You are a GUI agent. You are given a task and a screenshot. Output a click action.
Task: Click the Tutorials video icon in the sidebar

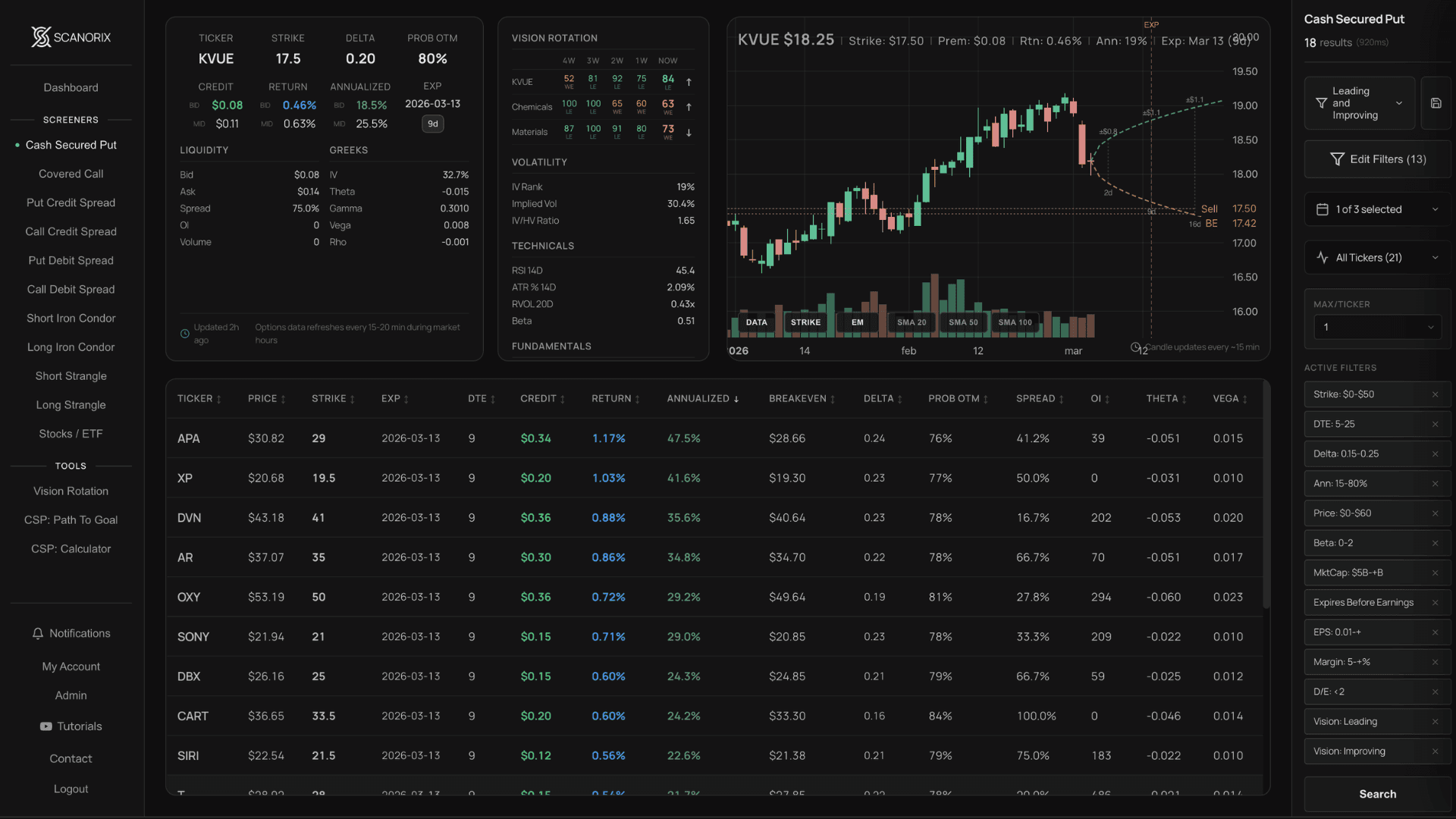[x=45, y=726]
